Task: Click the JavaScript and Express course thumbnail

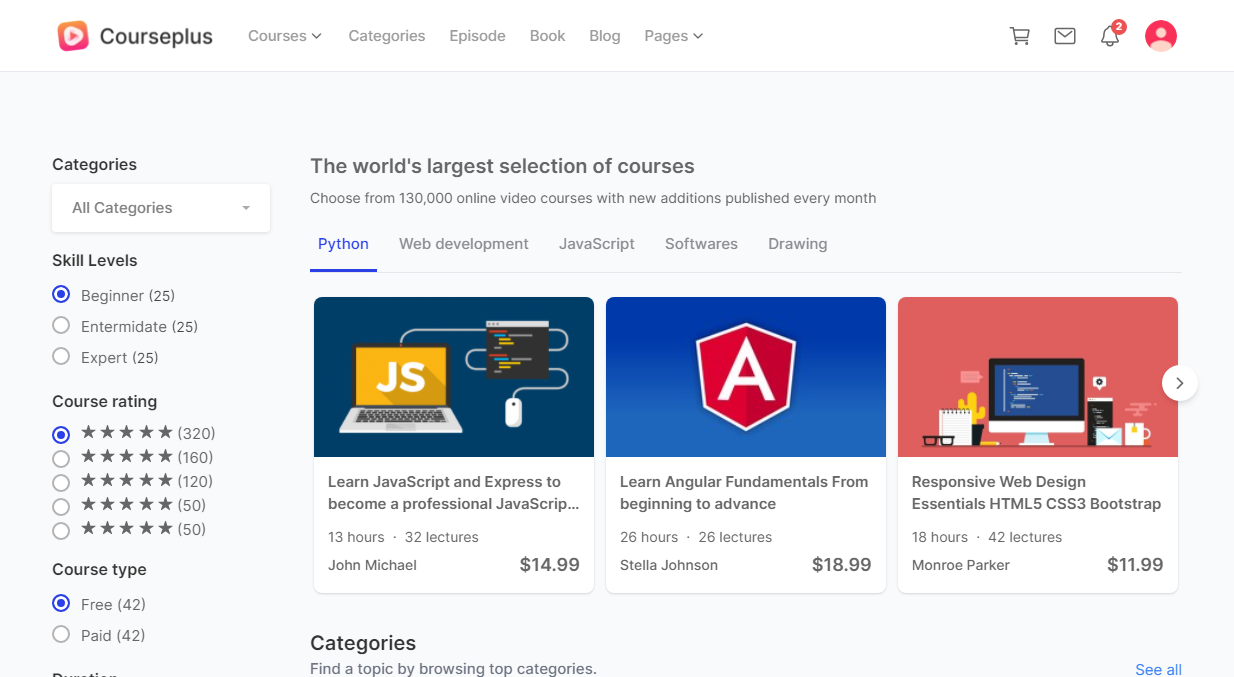Action: click(x=454, y=377)
